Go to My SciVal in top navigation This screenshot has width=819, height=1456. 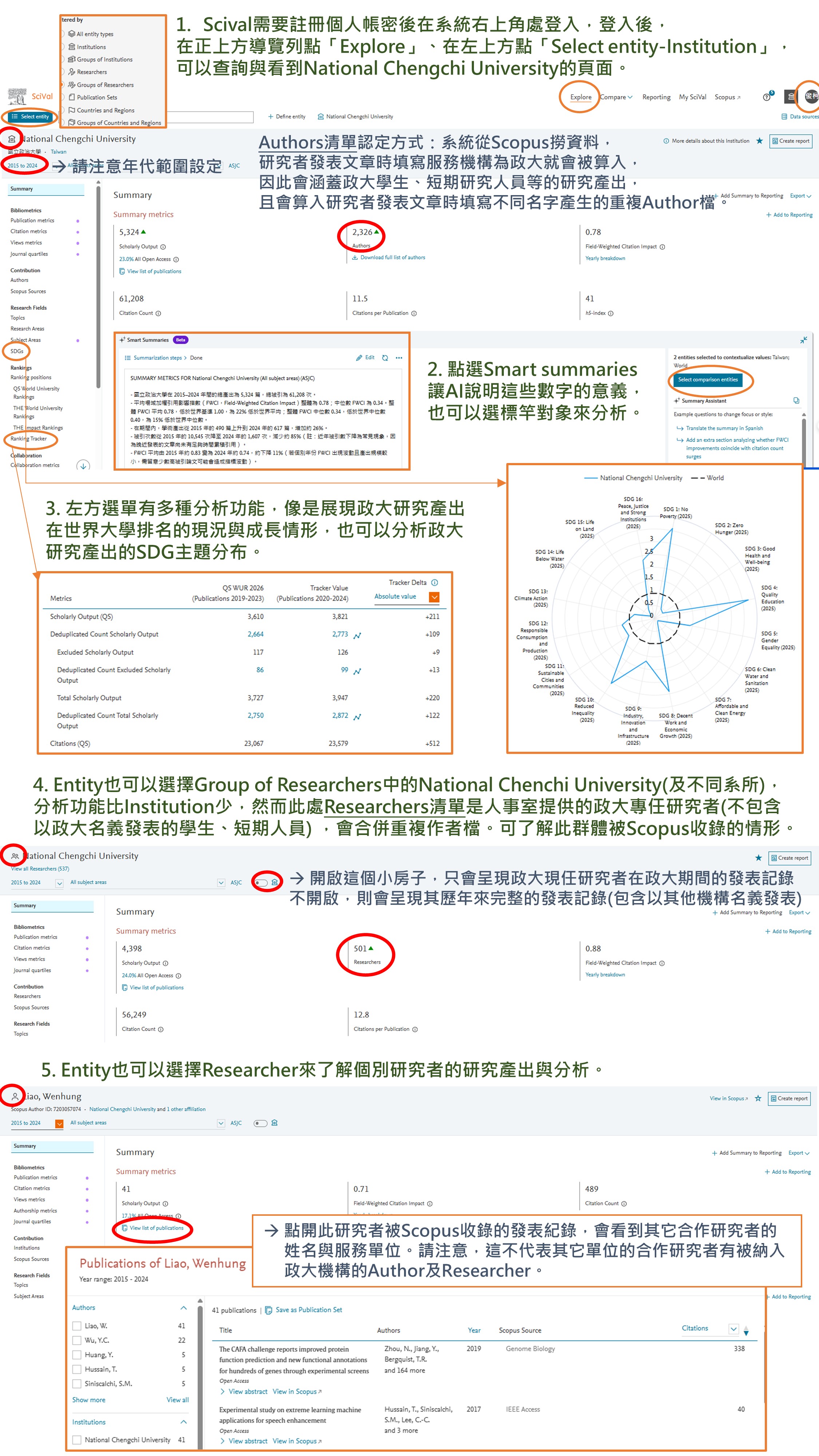692,97
